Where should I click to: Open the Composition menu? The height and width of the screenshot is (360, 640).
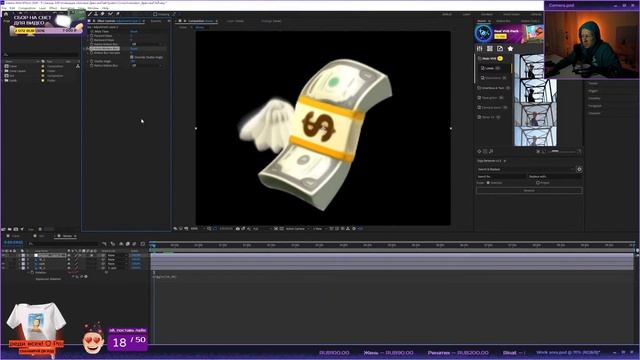coord(27,8)
